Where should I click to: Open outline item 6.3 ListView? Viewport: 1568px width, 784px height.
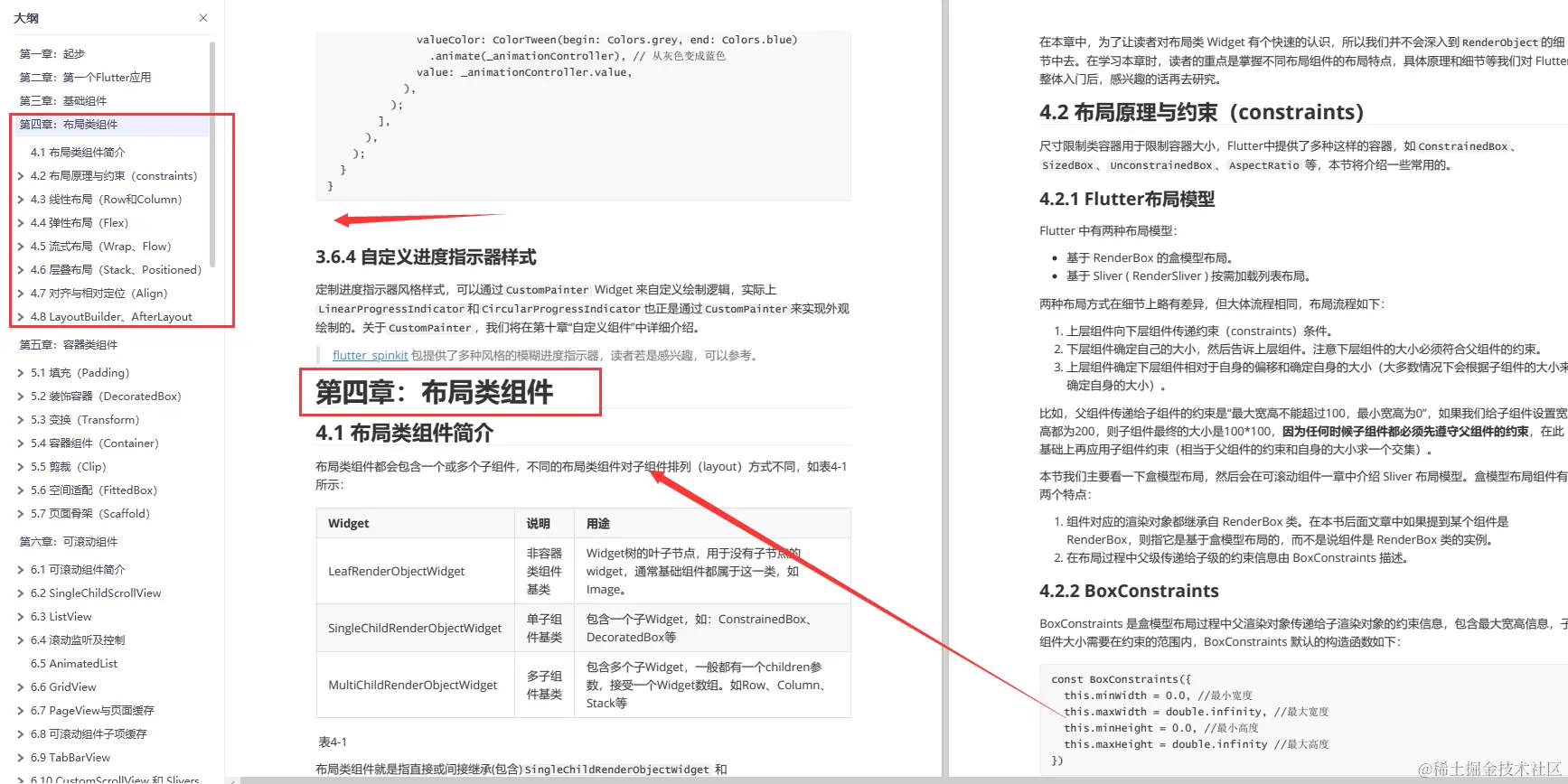(x=61, y=616)
